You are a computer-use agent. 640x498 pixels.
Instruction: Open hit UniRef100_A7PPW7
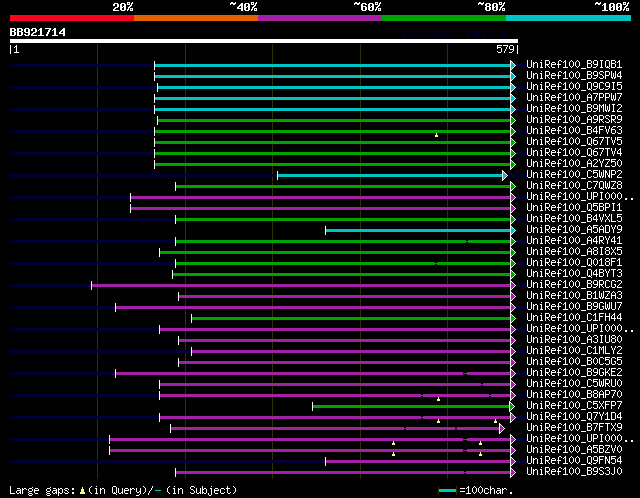click(574, 98)
